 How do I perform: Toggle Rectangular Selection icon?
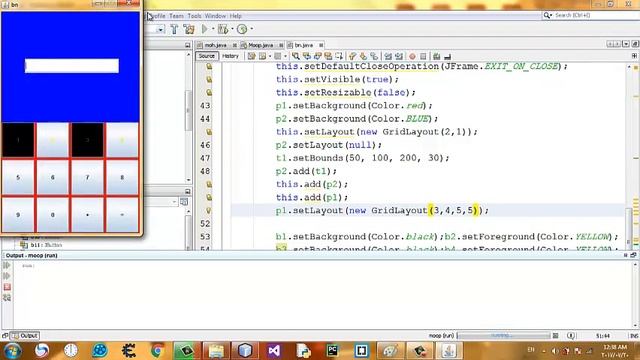339,56
